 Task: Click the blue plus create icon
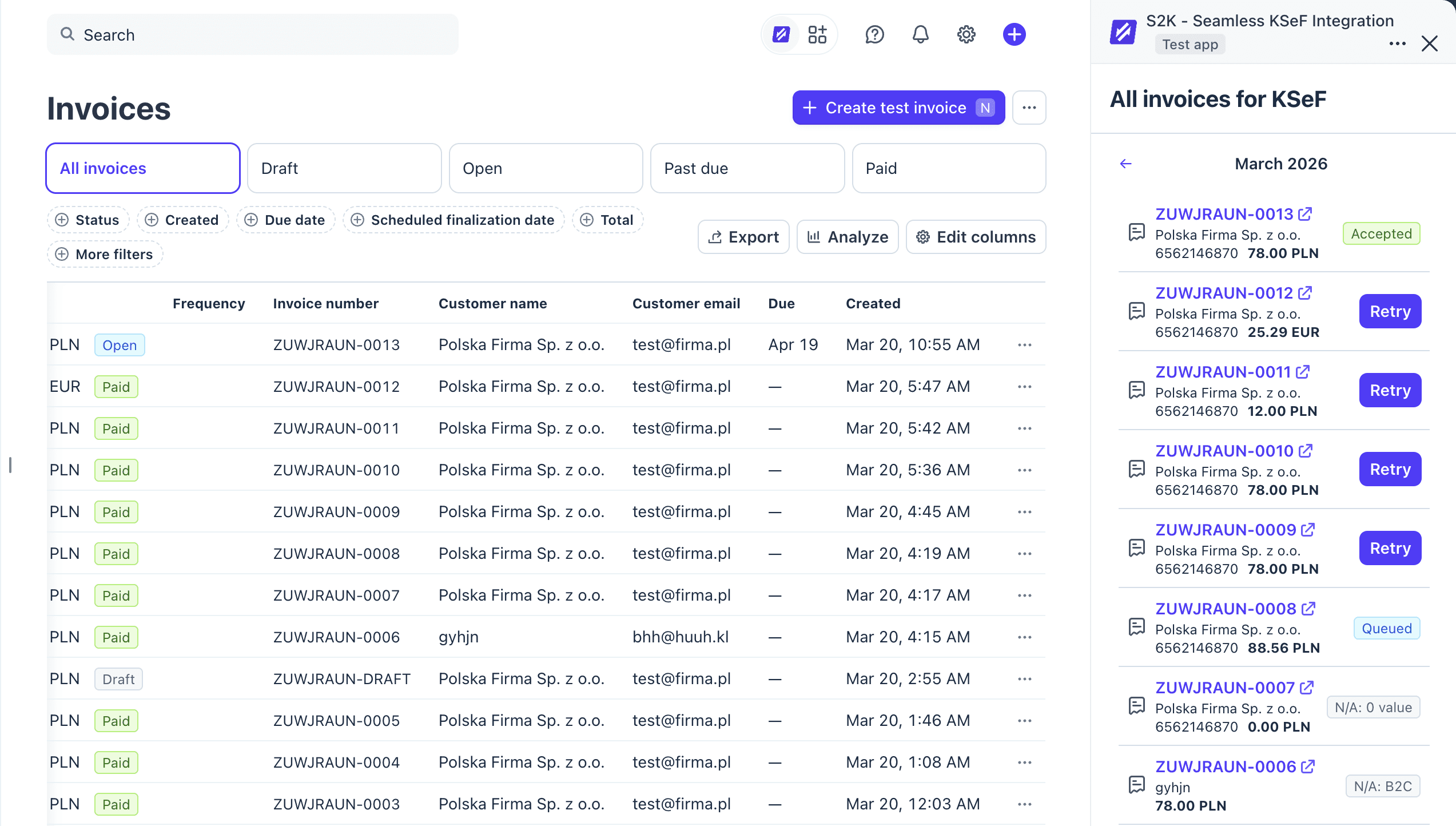pos(1014,34)
